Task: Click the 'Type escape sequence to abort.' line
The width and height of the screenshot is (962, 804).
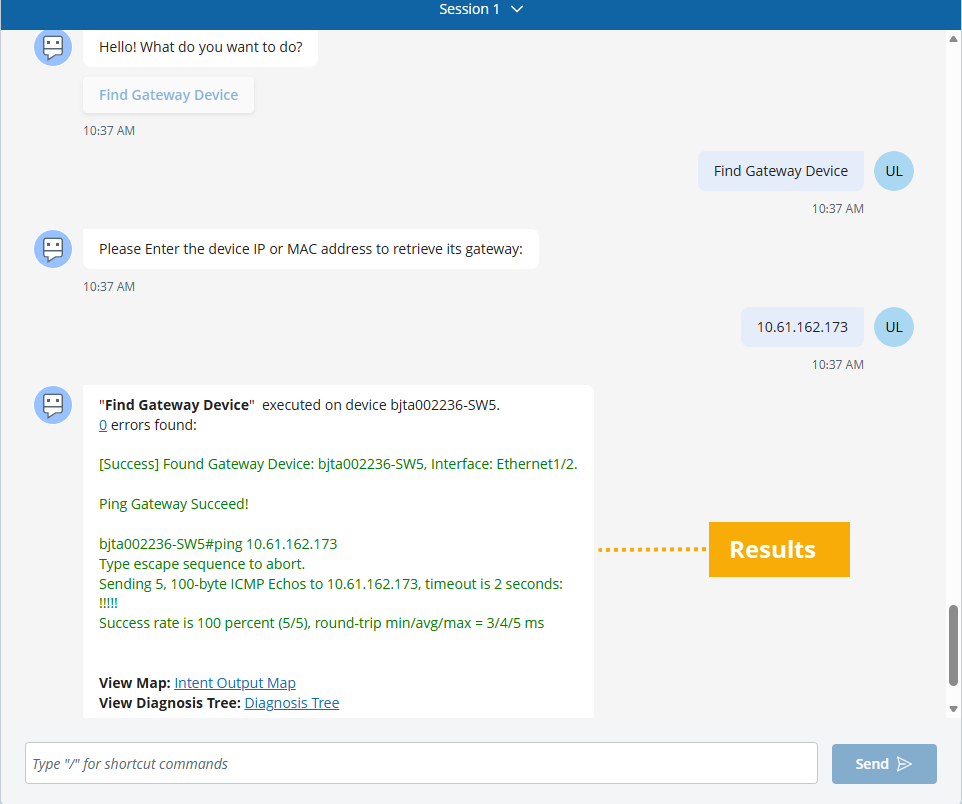Action: point(202,564)
